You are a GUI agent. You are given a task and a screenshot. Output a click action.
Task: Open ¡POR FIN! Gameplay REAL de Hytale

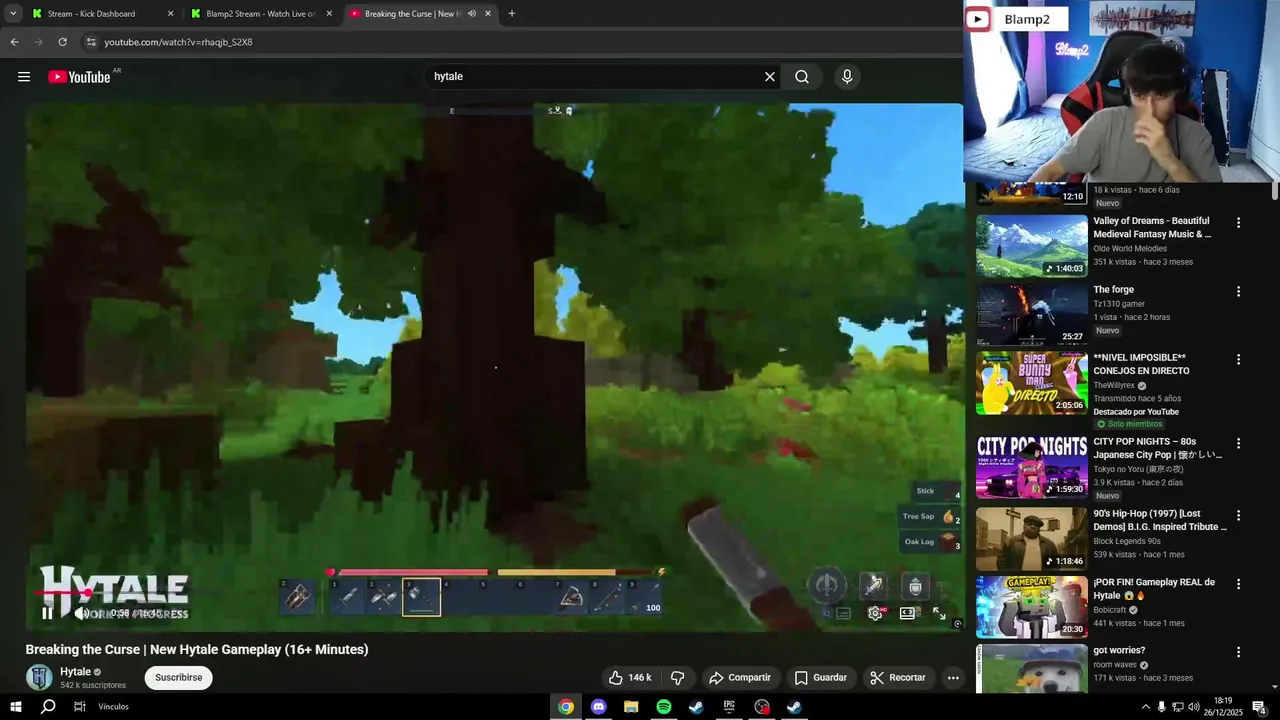tap(1154, 589)
